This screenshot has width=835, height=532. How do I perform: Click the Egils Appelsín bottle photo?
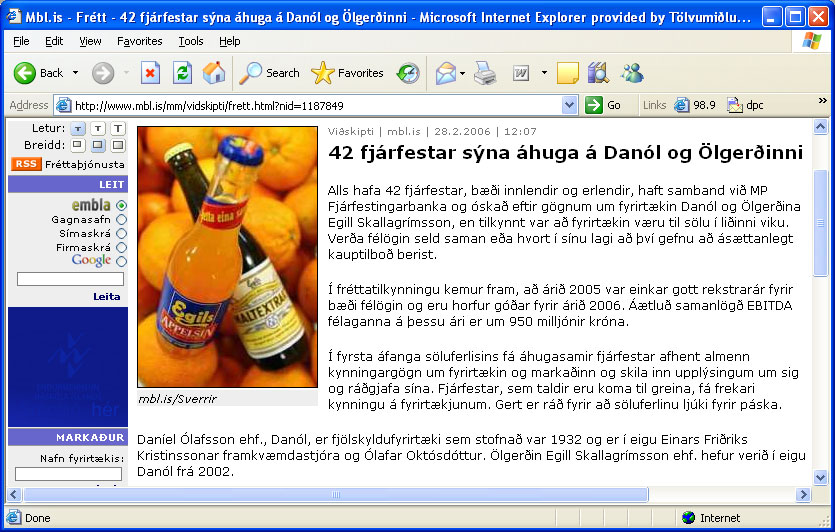(227, 257)
